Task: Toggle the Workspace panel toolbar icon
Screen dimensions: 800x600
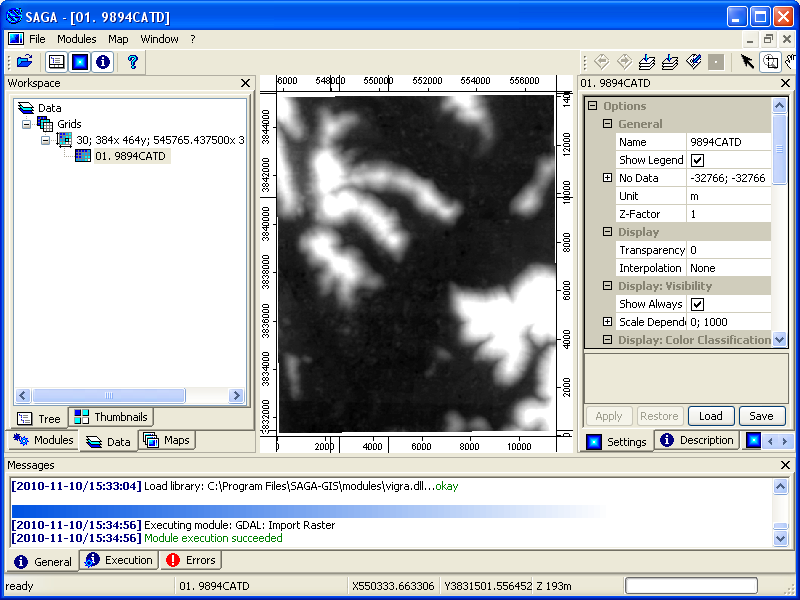Action: point(56,62)
